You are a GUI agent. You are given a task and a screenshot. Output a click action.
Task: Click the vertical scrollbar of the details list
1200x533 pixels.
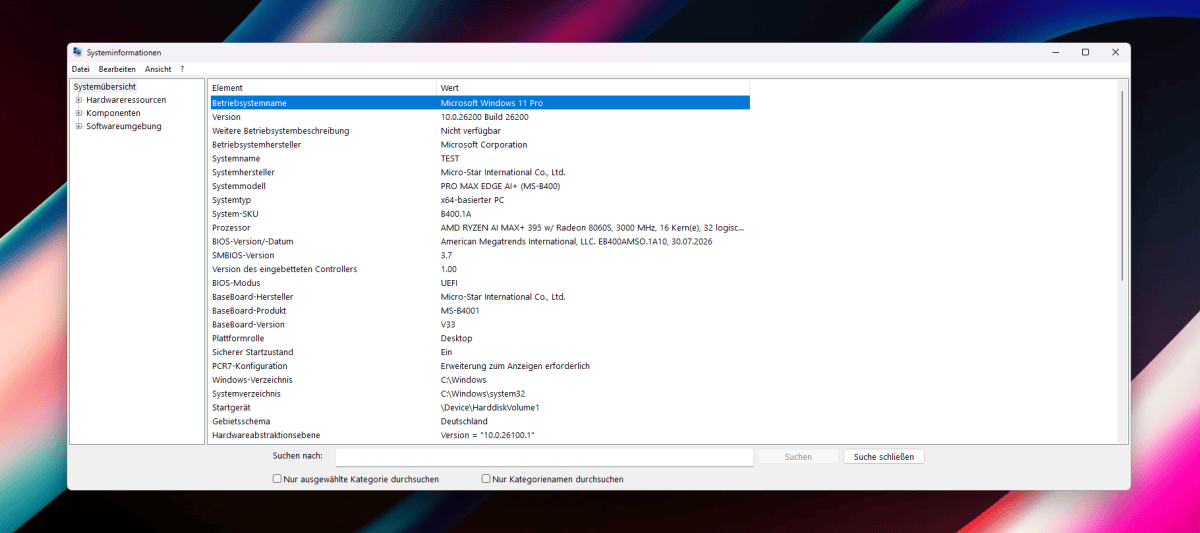(x=1121, y=185)
